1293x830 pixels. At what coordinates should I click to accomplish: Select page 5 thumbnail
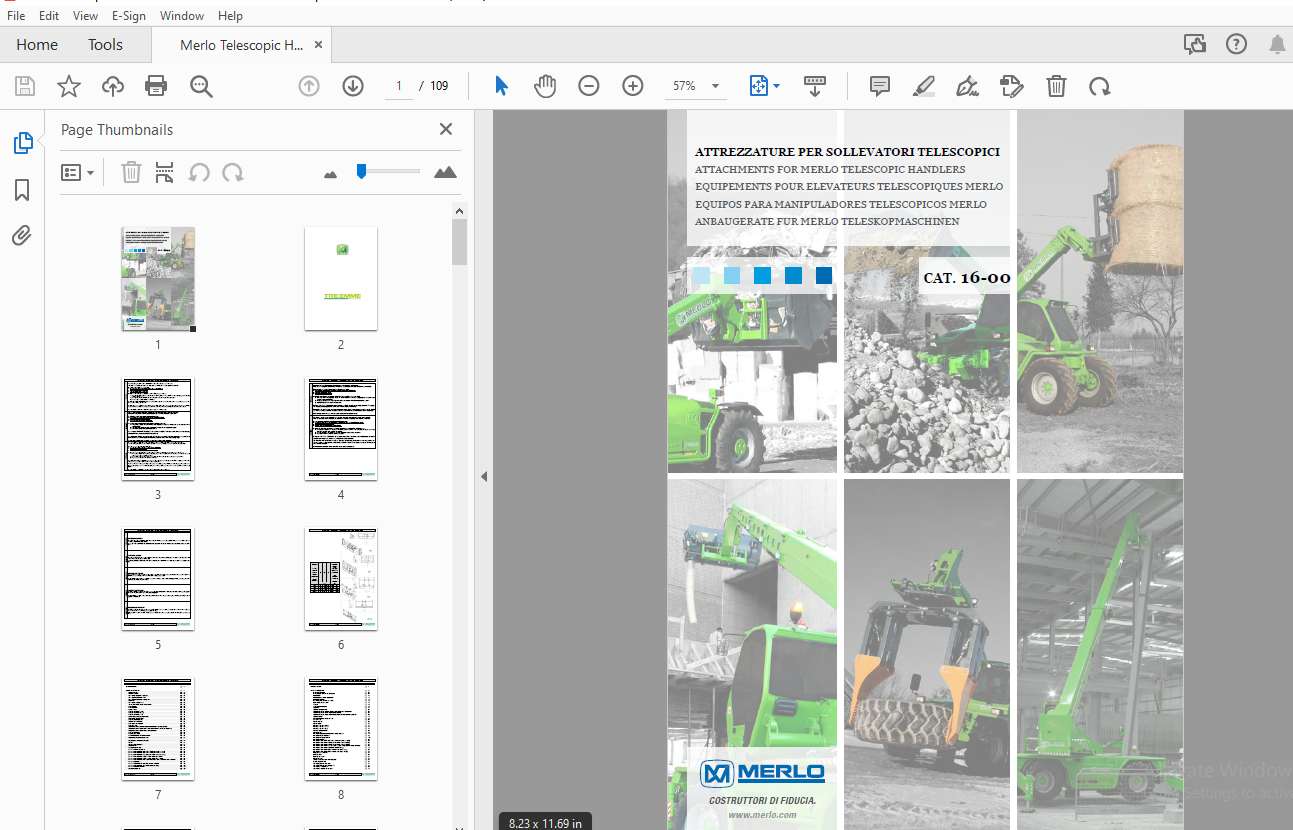point(158,579)
